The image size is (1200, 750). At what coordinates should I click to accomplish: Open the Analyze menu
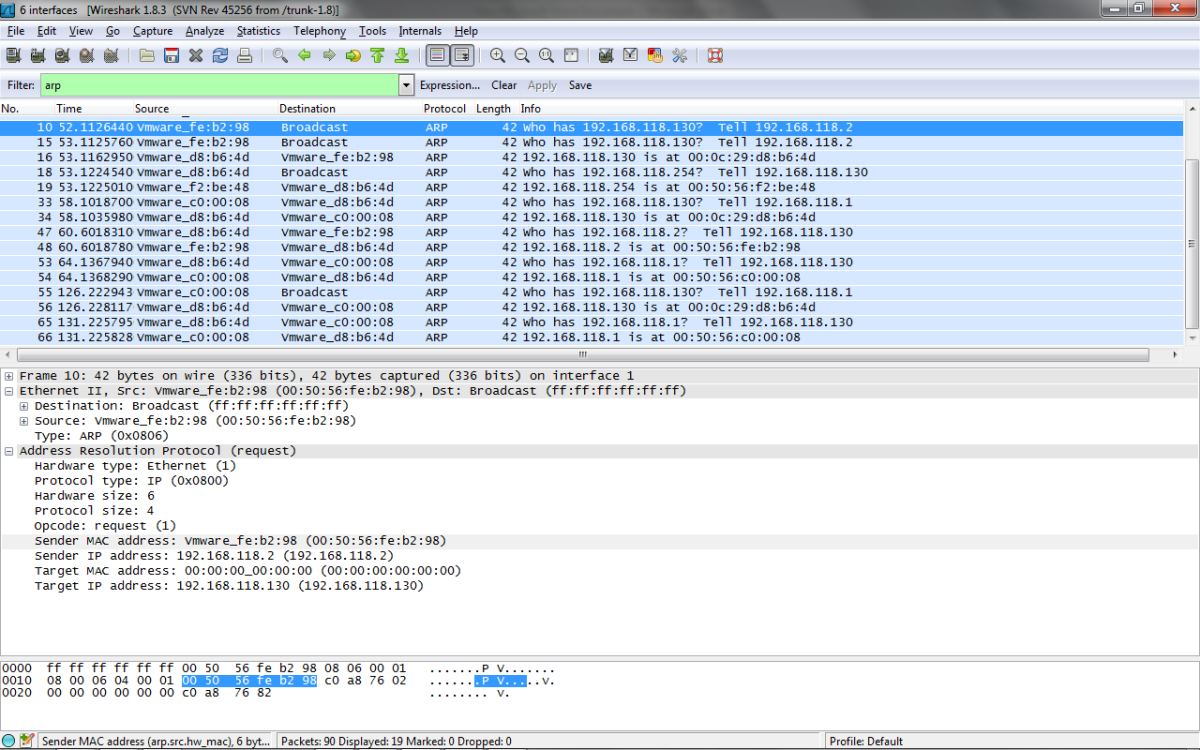[205, 31]
